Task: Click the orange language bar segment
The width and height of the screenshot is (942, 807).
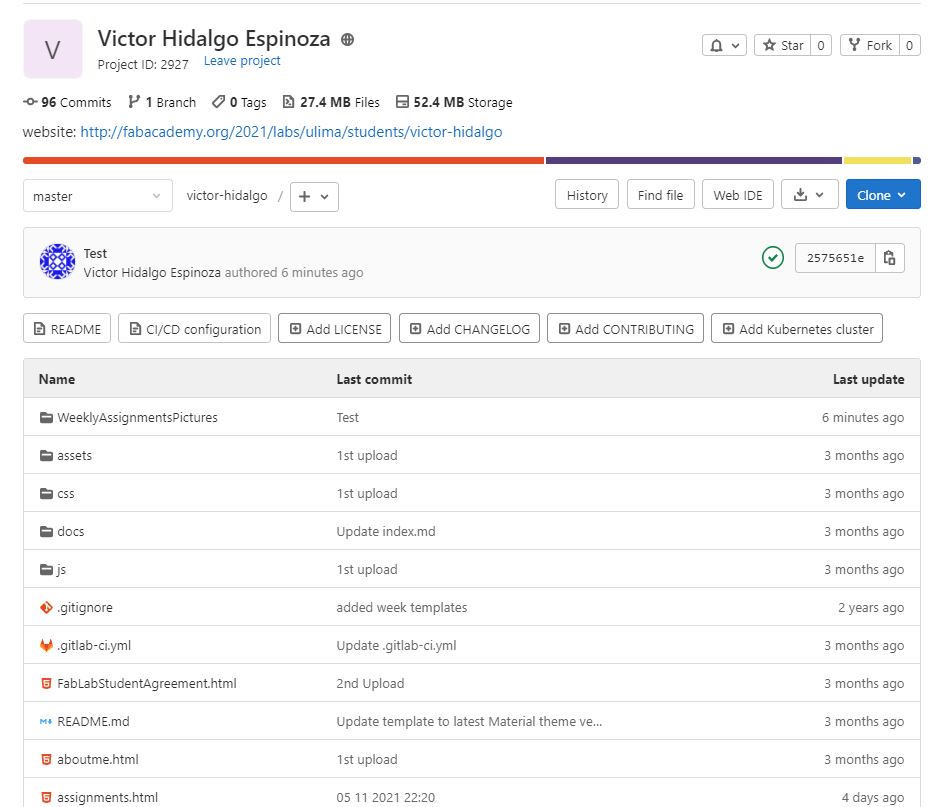Action: (x=283, y=160)
